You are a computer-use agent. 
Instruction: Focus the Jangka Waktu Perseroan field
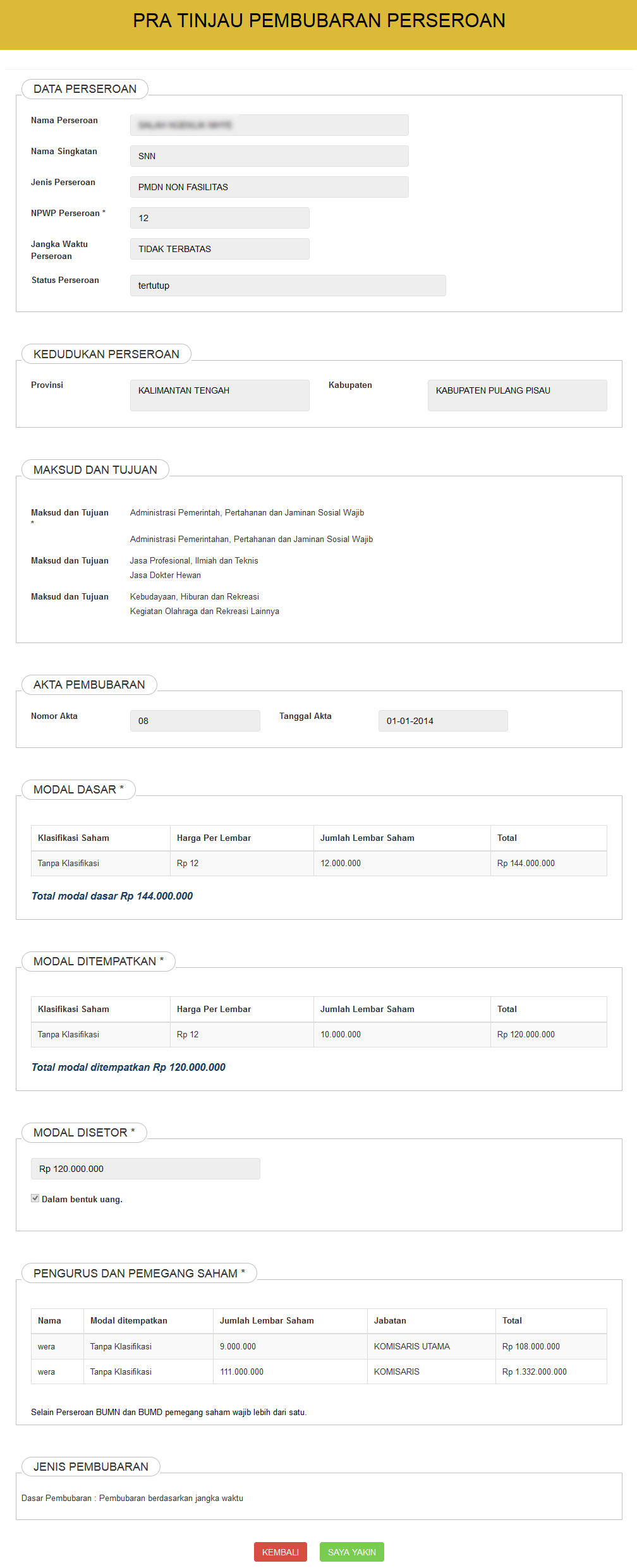point(219,249)
